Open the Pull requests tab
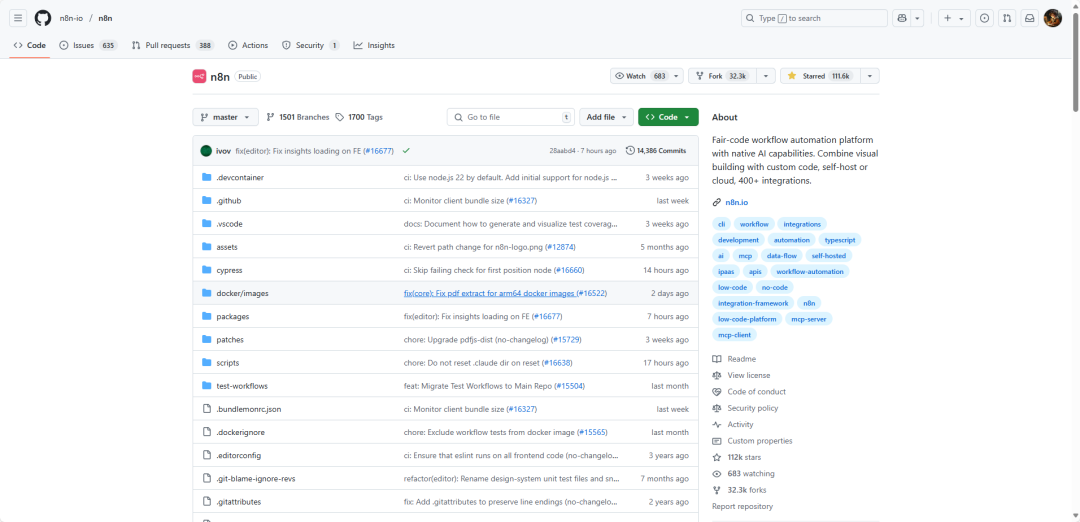The height and width of the screenshot is (522, 1080). pos(173,45)
